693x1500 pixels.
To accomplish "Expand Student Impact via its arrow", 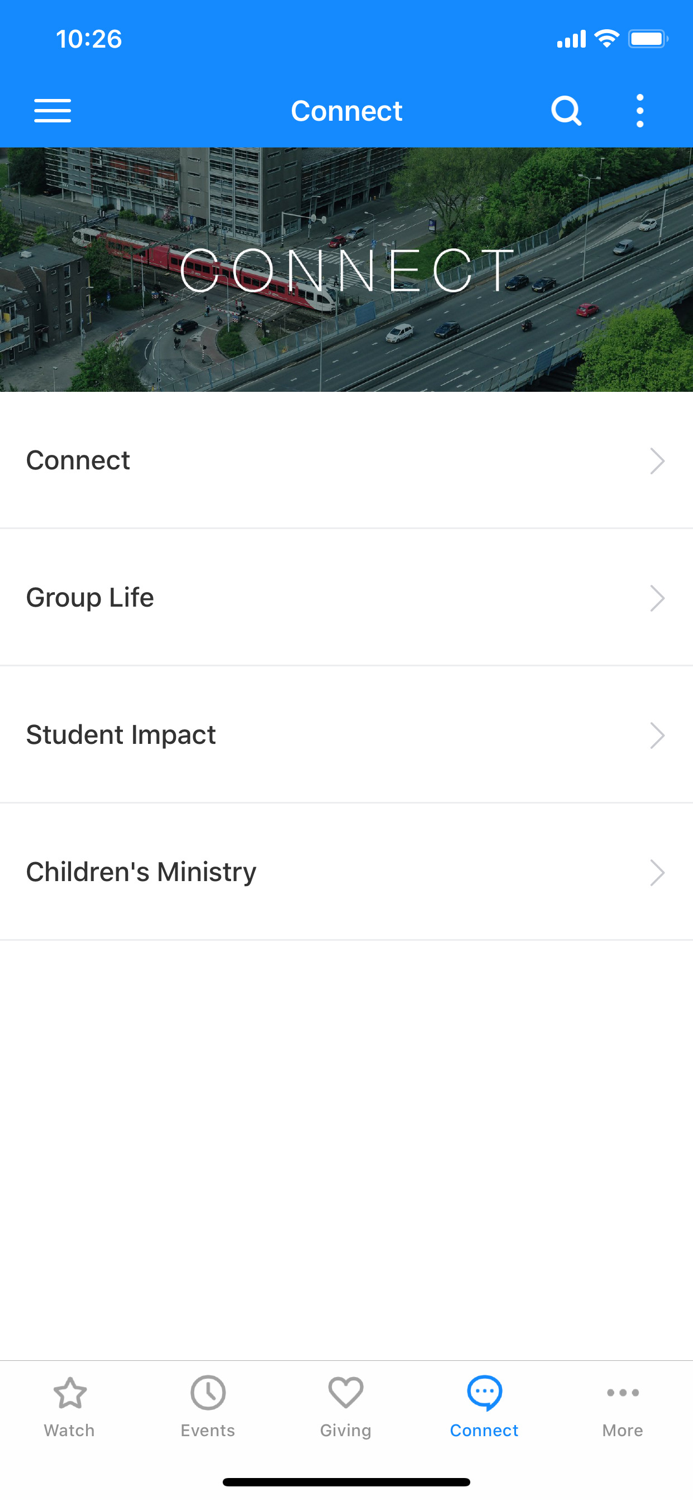I will click(x=657, y=735).
